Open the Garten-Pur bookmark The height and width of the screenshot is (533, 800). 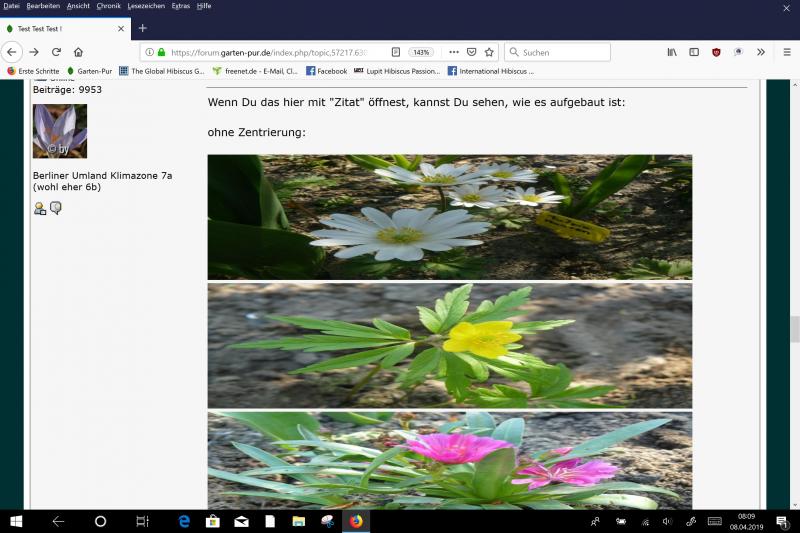[89, 71]
